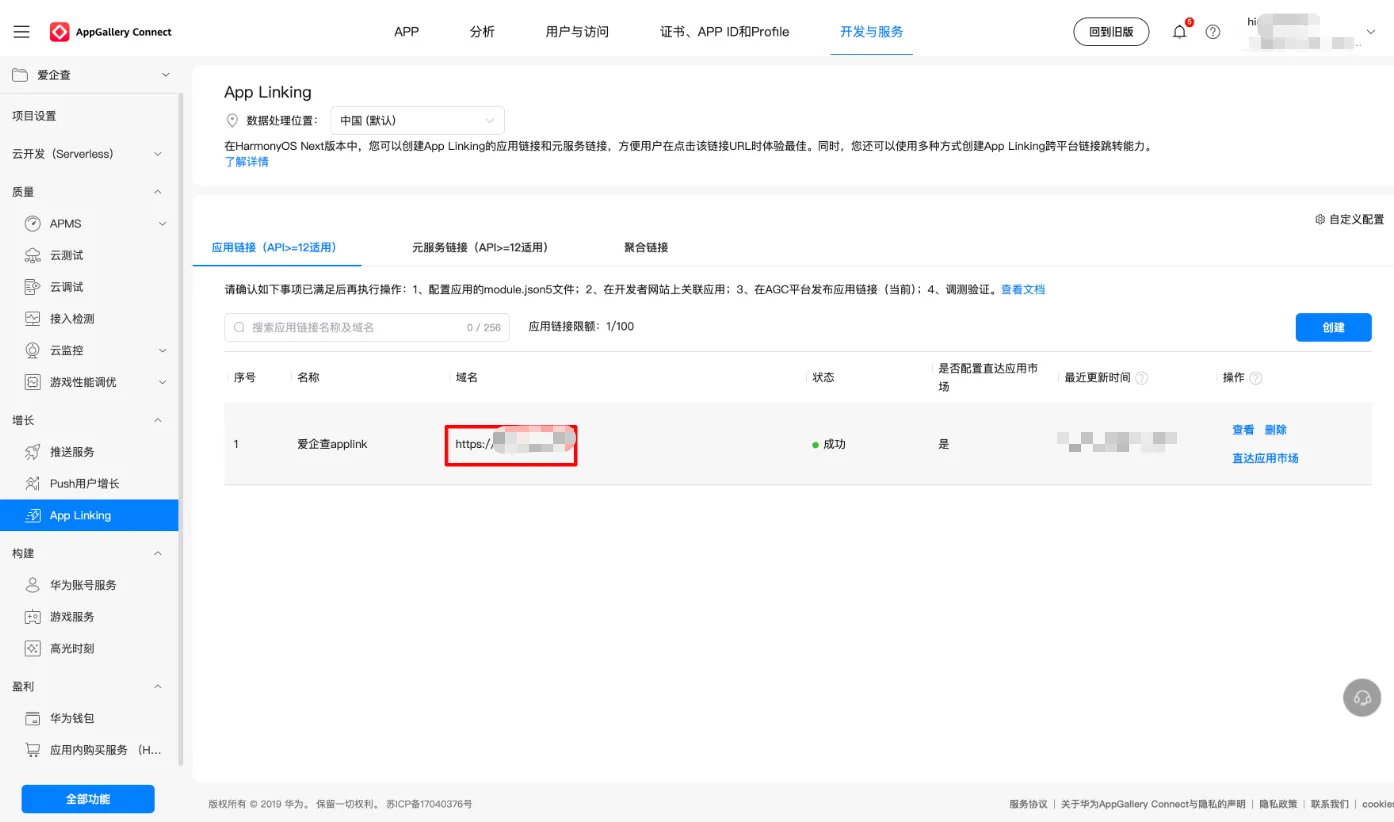This screenshot has height=822, width=1394.
Task: Collapse the 构建 section
Action: pos(158,553)
